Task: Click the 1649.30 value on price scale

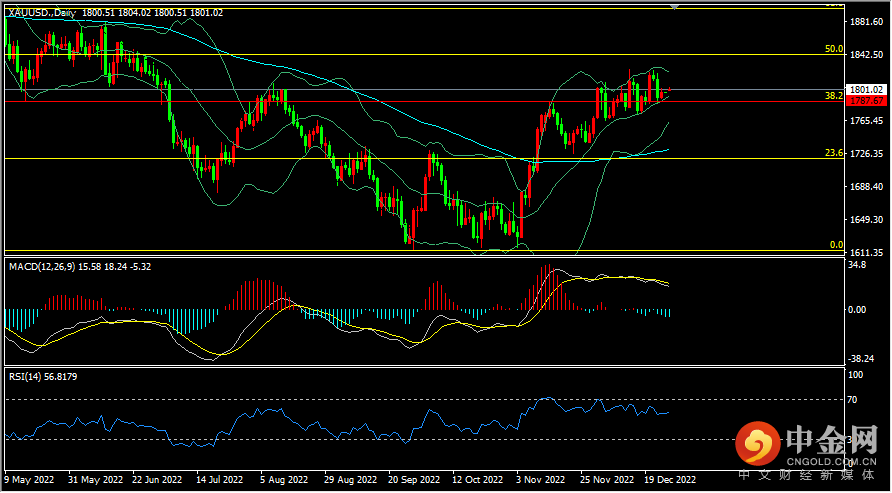Action: tap(866, 220)
